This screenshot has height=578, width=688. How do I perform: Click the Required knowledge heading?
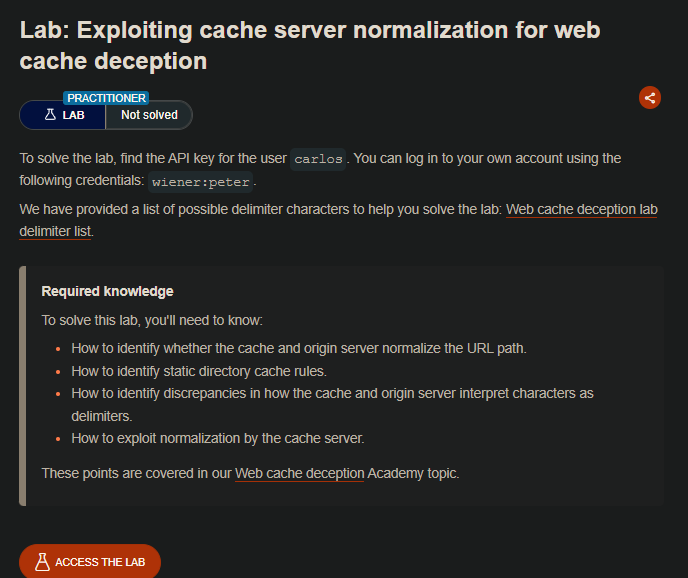click(107, 291)
